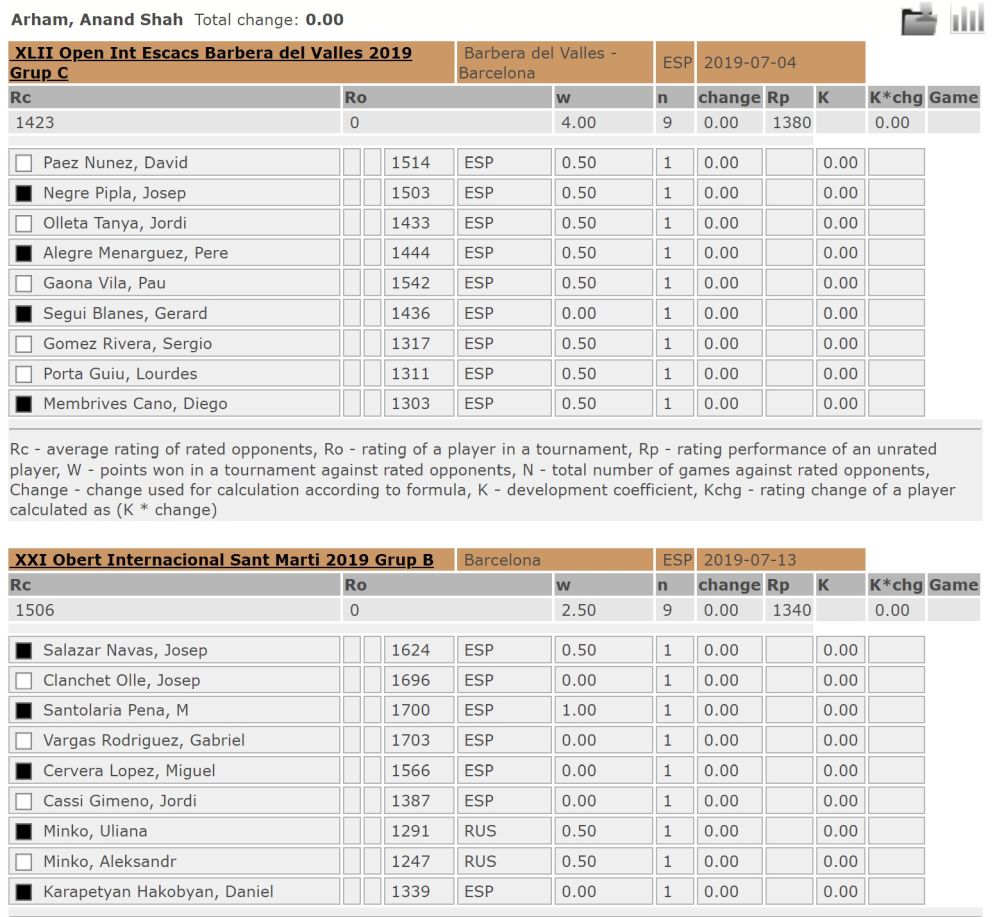
Task: Click the rating 1703 for Vargas Rodriguez
Action: tap(410, 741)
